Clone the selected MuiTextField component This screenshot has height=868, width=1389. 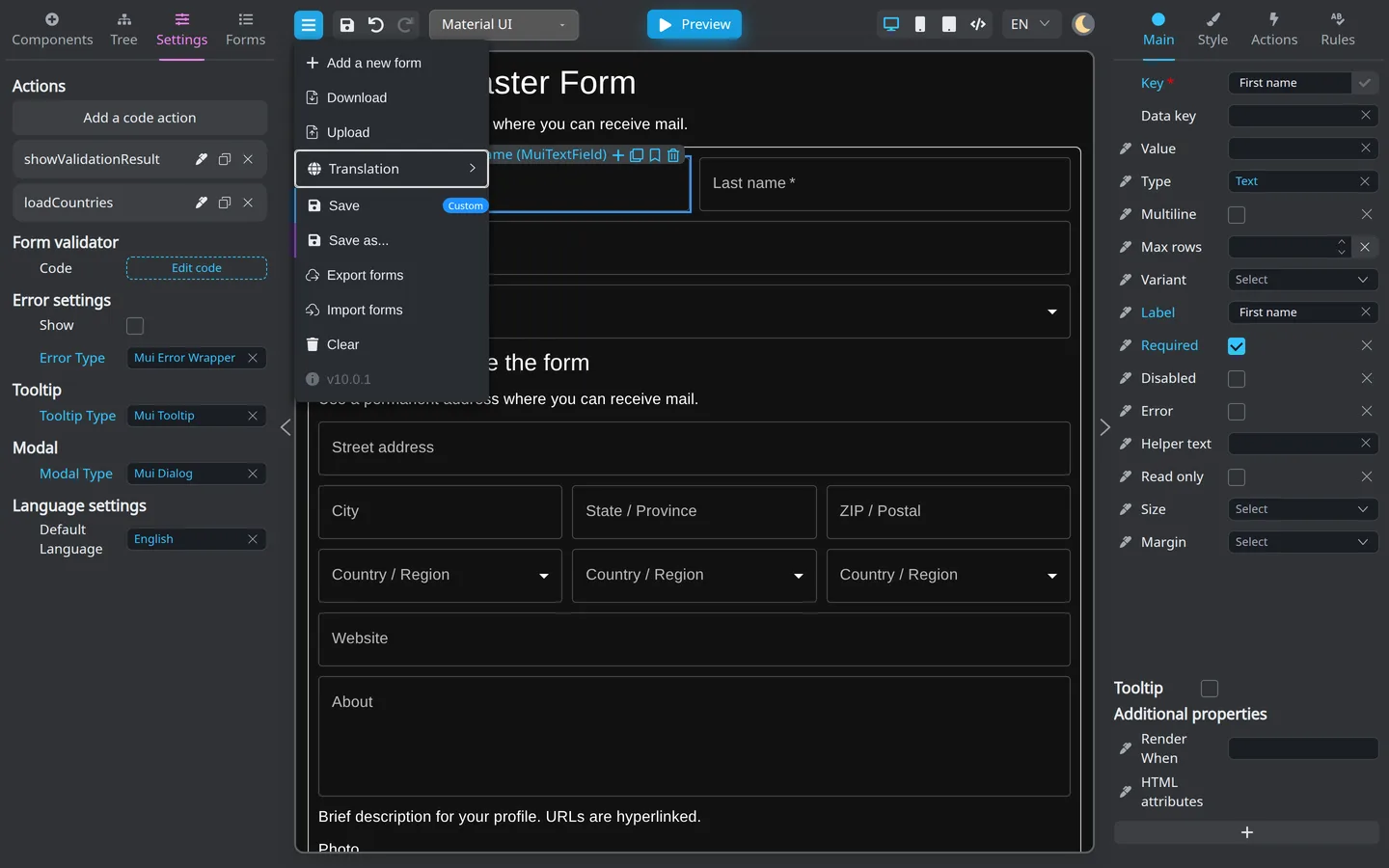(x=637, y=155)
